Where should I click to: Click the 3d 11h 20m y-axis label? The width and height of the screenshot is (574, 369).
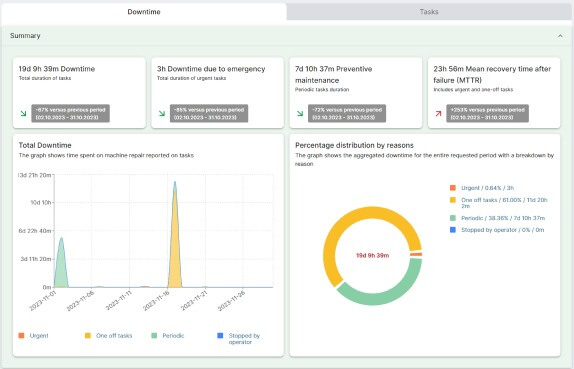[x=36, y=259]
